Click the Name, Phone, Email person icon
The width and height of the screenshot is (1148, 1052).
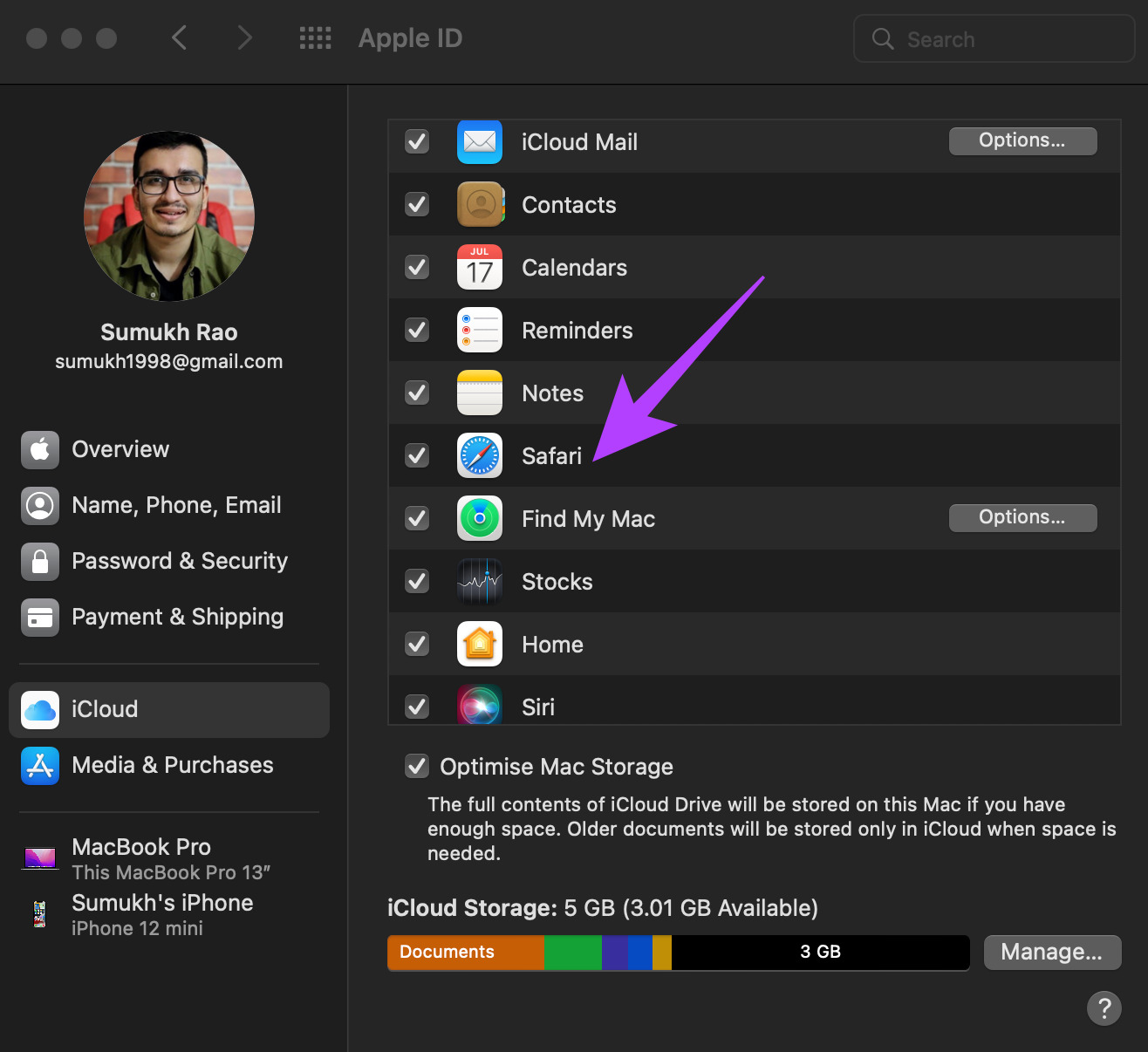[40, 506]
